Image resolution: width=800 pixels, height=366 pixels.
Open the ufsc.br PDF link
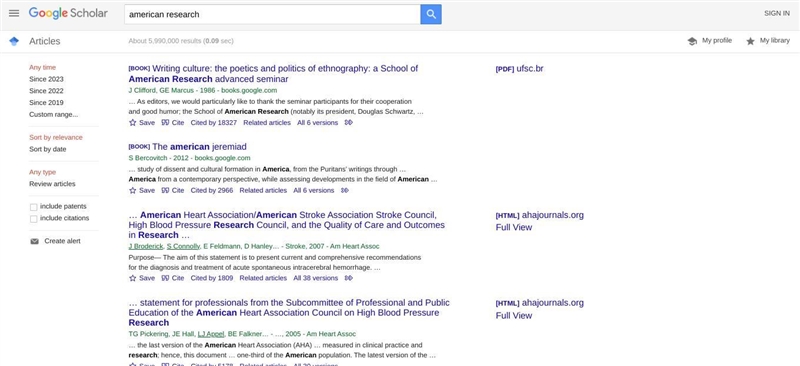[519, 68]
